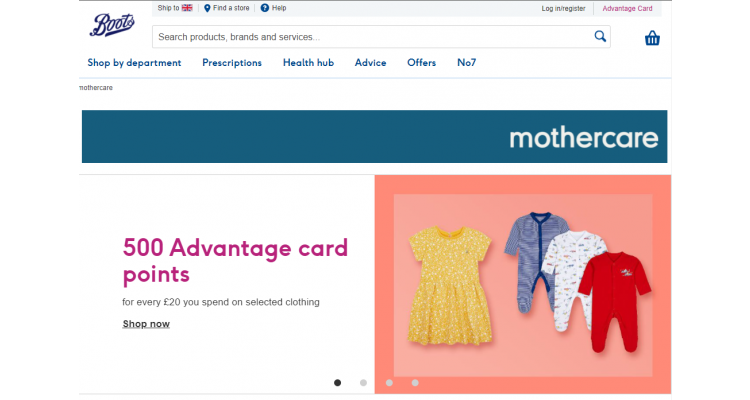Select the first carousel dot
This screenshot has height=400, width=750.
337,383
